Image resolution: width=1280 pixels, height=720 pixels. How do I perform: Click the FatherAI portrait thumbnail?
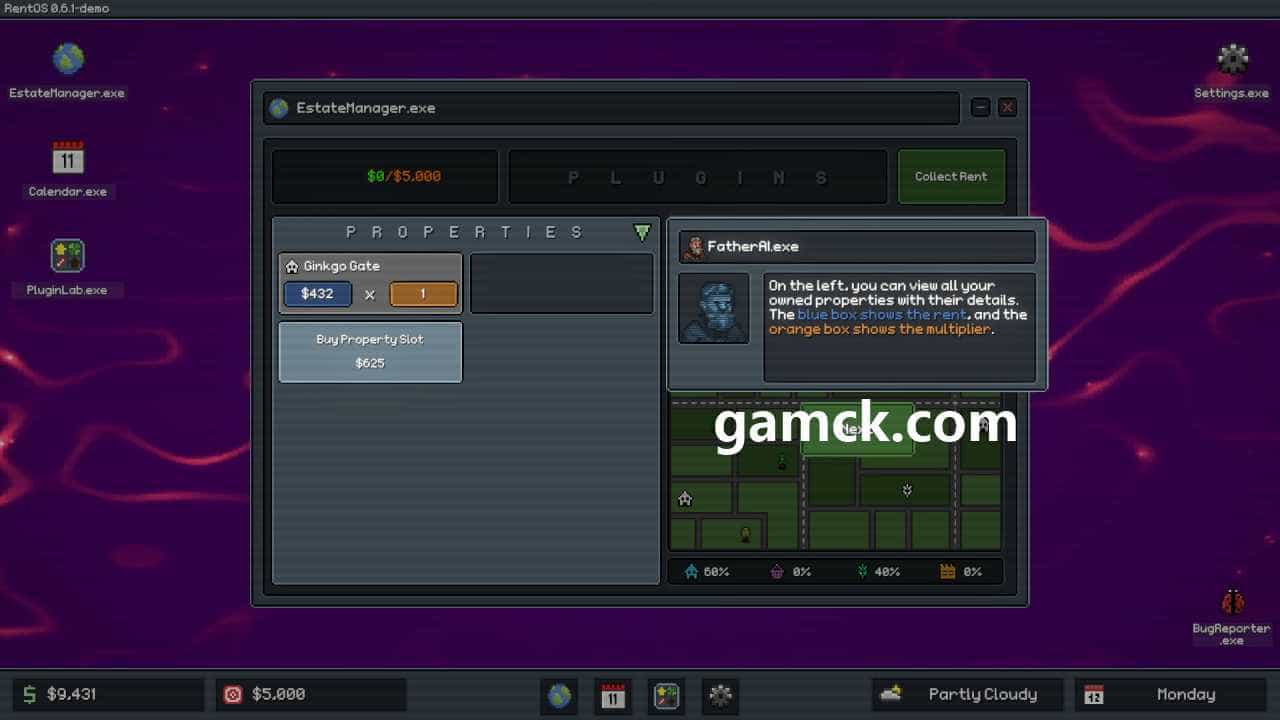(x=714, y=308)
